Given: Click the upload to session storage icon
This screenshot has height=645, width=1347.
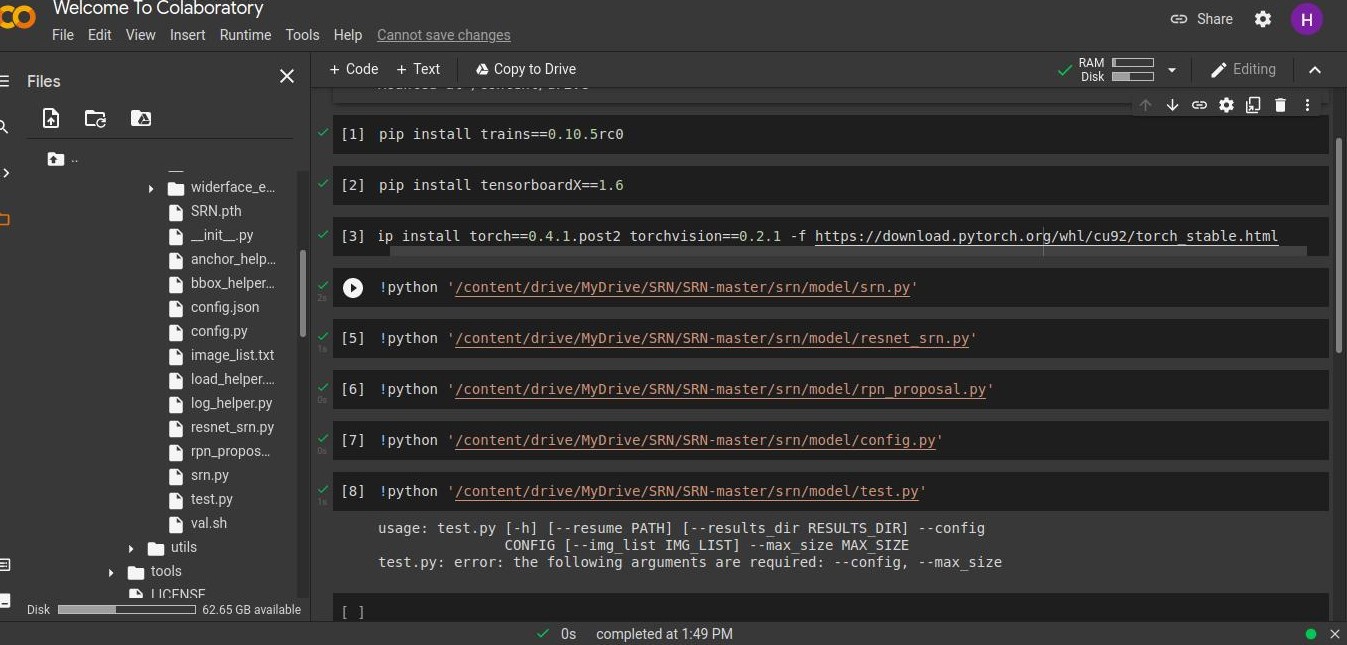Looking at the screenshot, I should coord(51,118).
